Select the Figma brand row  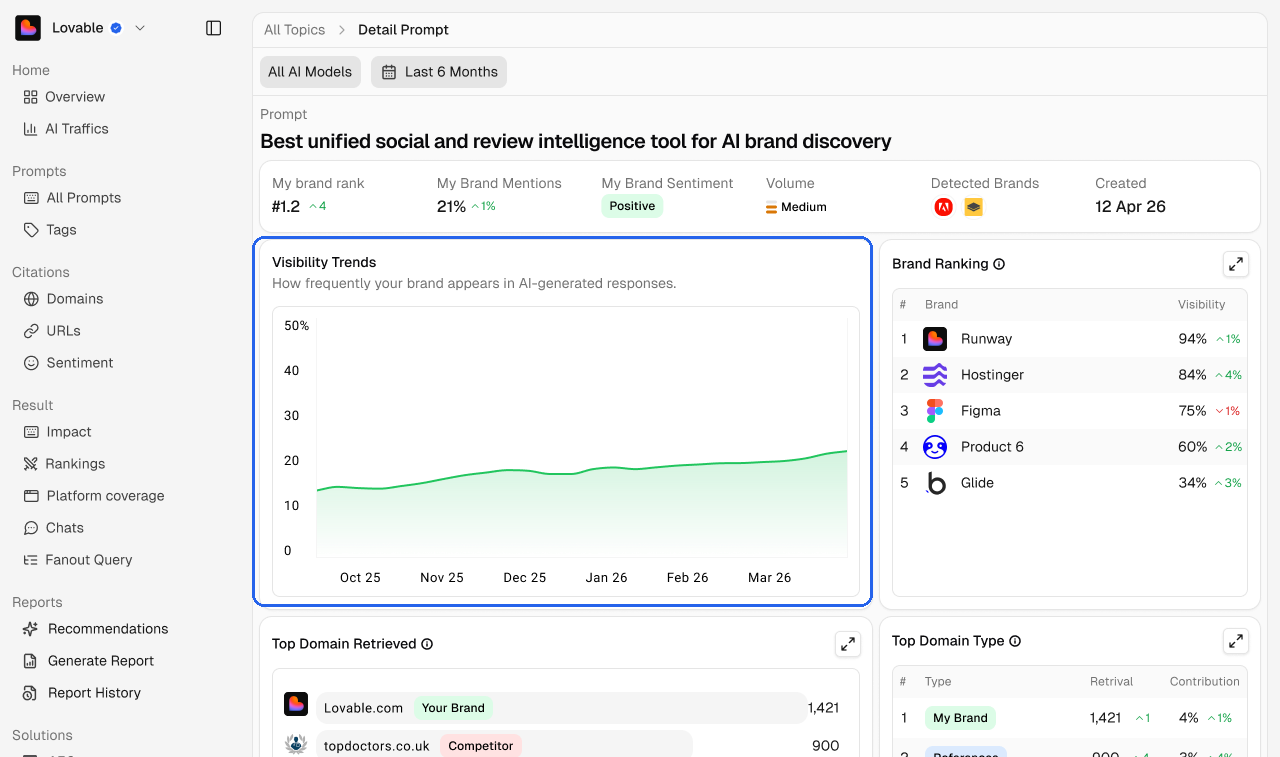(1070, 411)
